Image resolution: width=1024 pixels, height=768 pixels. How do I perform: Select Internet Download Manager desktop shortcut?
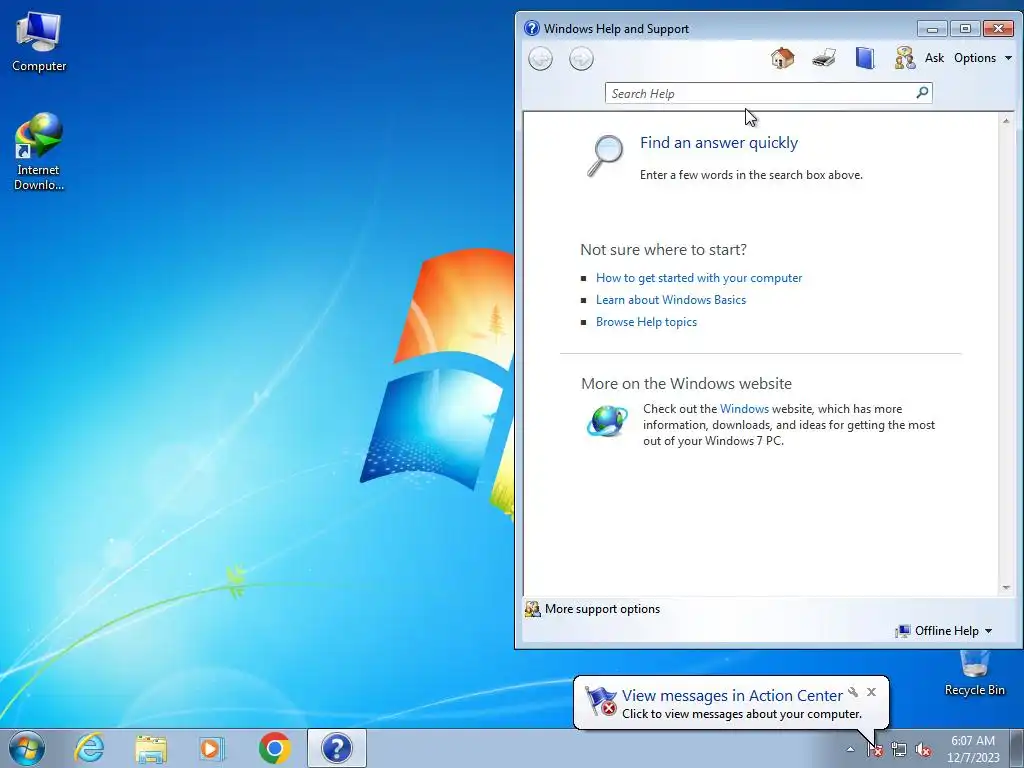pos(39,152)
